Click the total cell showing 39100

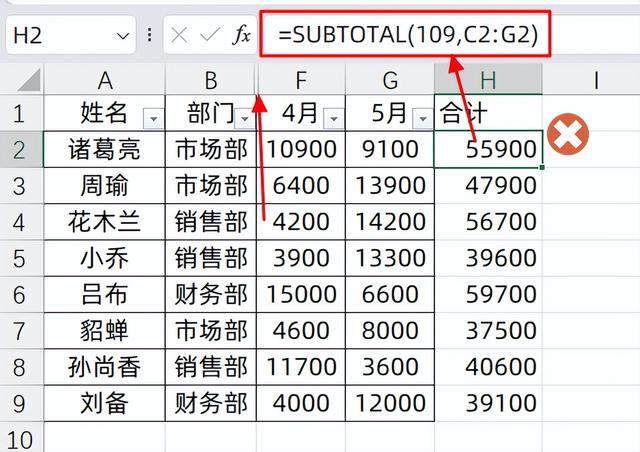pos(488,404)
